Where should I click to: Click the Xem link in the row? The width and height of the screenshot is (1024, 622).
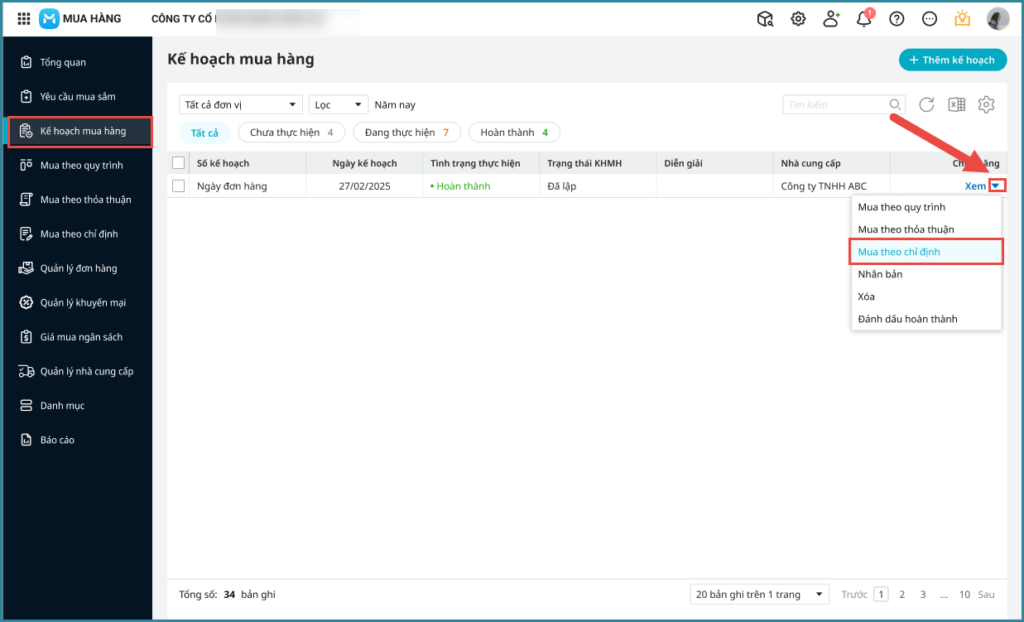coord(975,186)
